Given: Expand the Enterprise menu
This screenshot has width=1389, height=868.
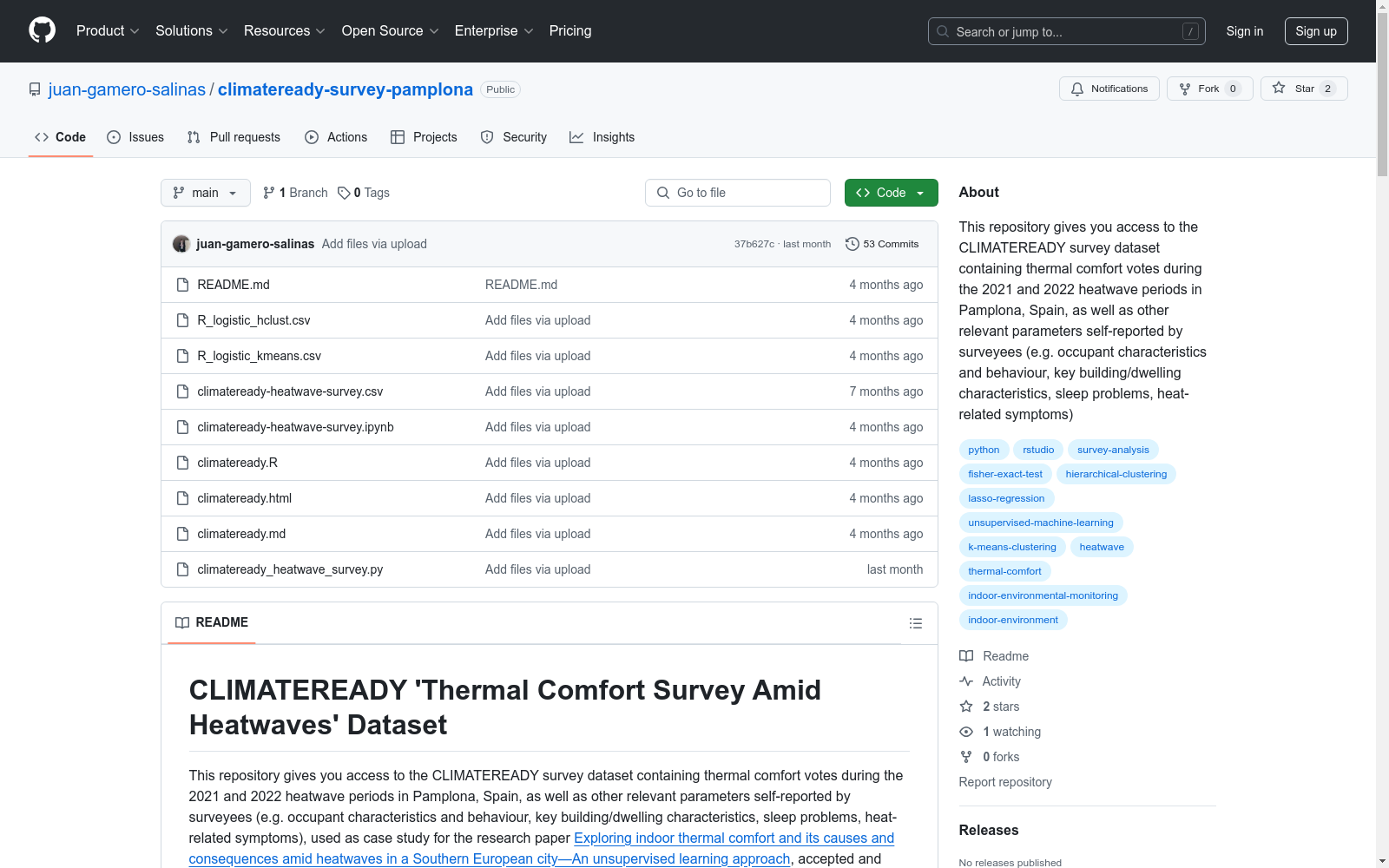Looking at the screenshot, I should [x=494, y=31].
